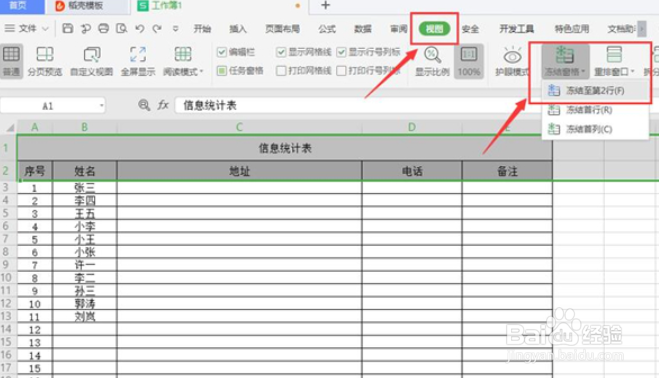Image resolution: width=659 pixels, height=378 pixels.
Task: Expand the 阅读模式 dropdown arrow
Action: (201, 72)
